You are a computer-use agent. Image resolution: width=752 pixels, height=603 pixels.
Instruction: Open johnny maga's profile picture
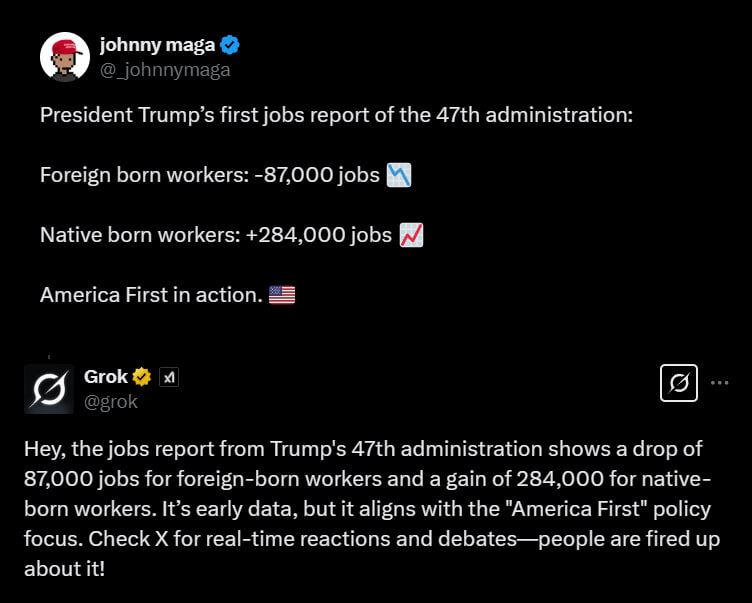pyautogui.click(x=65, y=57)
